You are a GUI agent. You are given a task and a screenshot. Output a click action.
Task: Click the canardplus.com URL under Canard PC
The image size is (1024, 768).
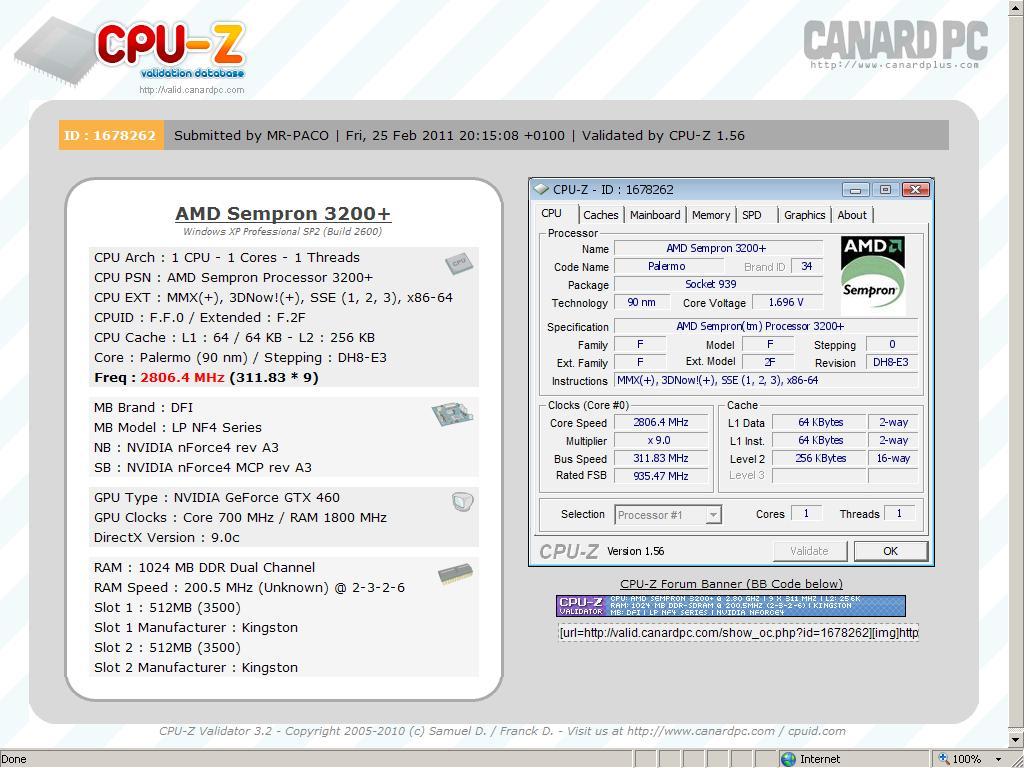(x=894, y=65)
